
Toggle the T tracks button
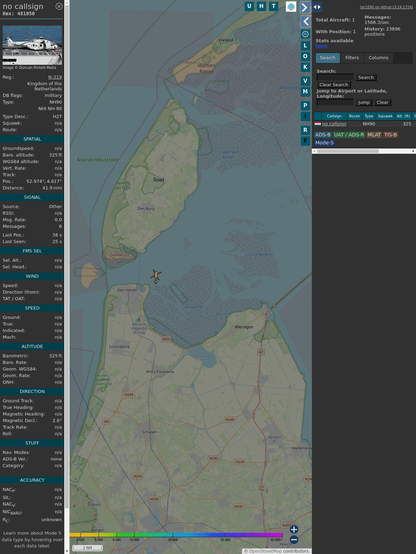pyautogui.click(x=274, y=6)
